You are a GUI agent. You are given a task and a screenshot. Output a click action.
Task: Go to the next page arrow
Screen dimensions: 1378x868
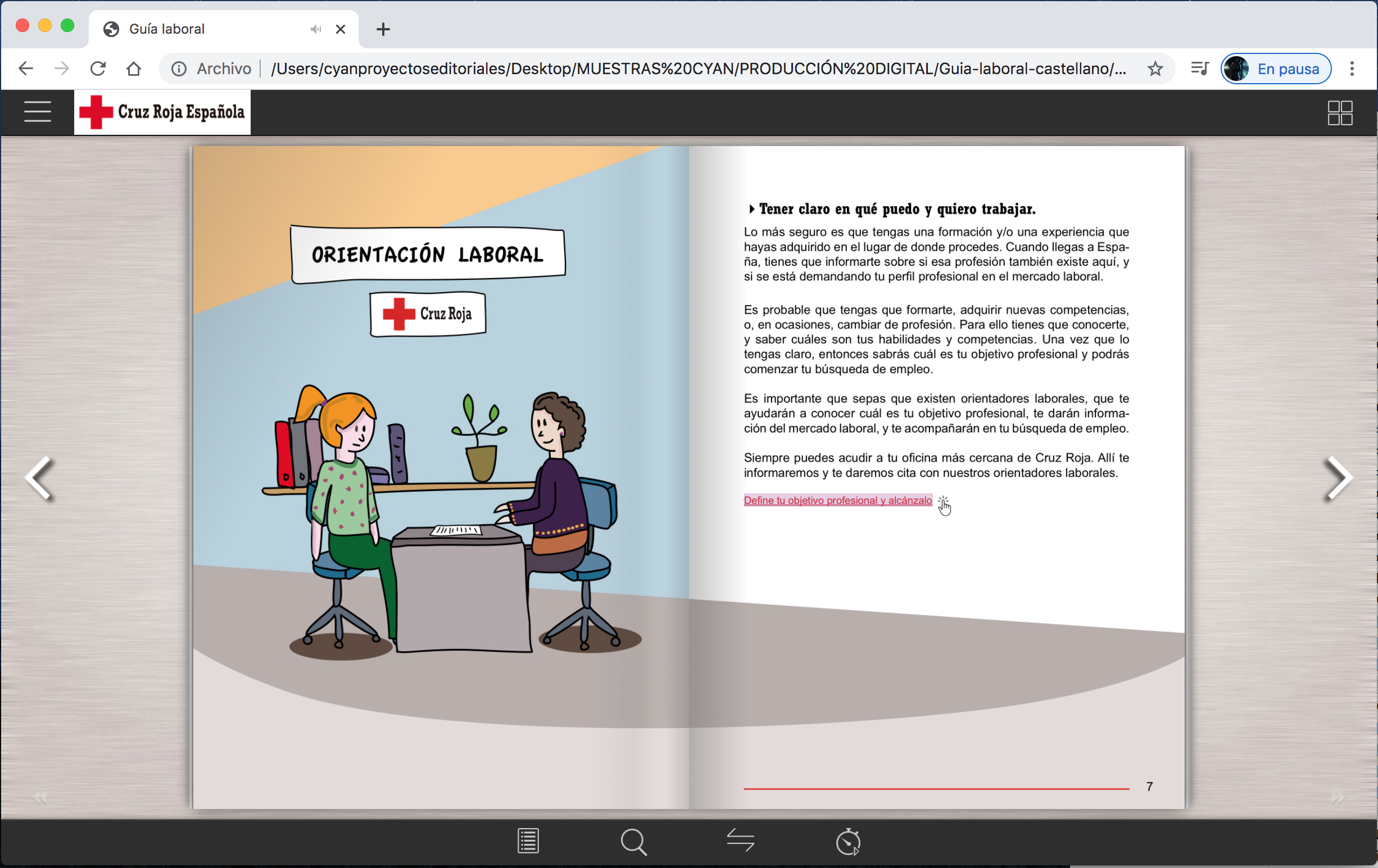1338,478
